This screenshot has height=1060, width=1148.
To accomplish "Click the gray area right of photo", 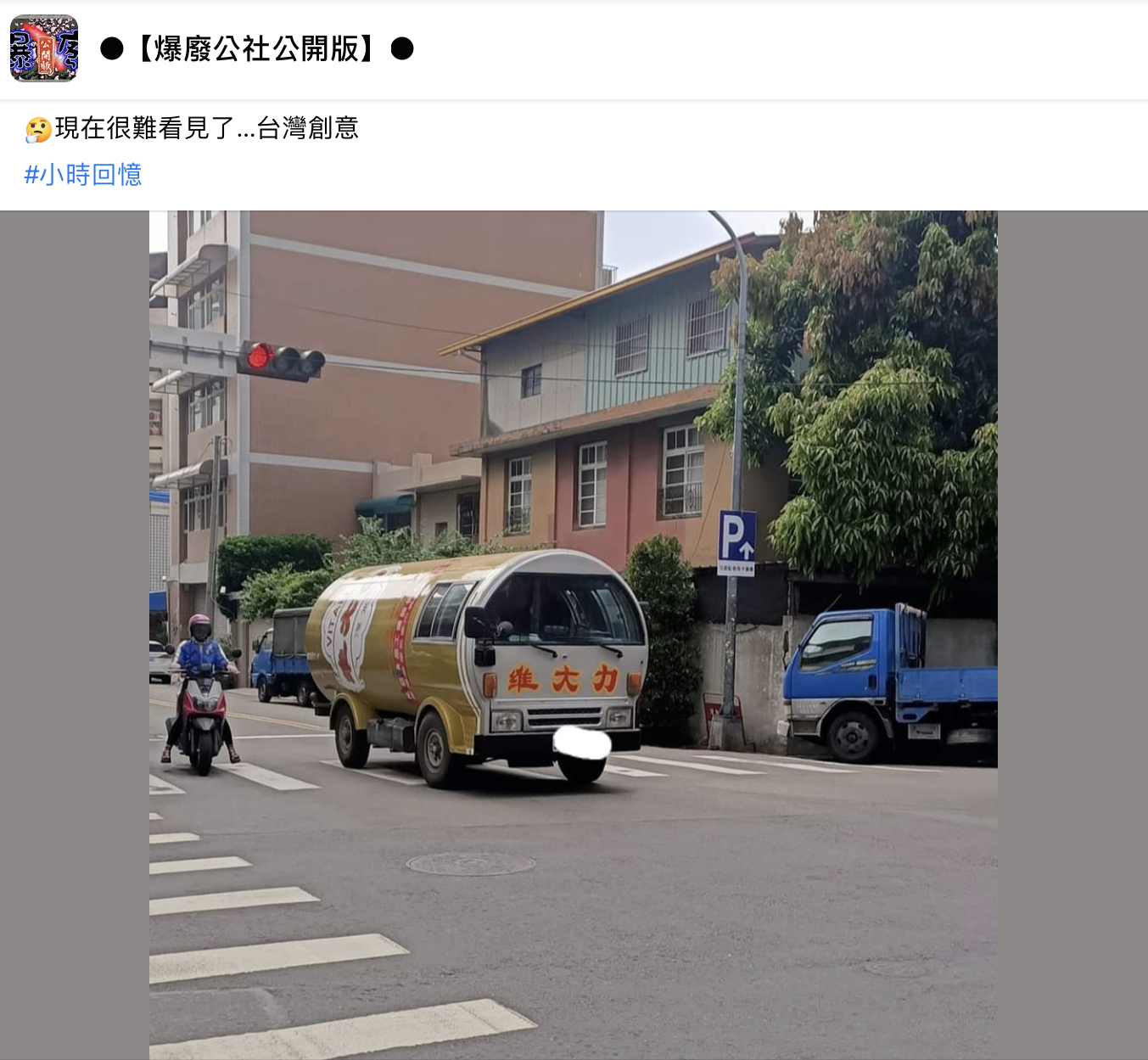I will point(1072,635).
